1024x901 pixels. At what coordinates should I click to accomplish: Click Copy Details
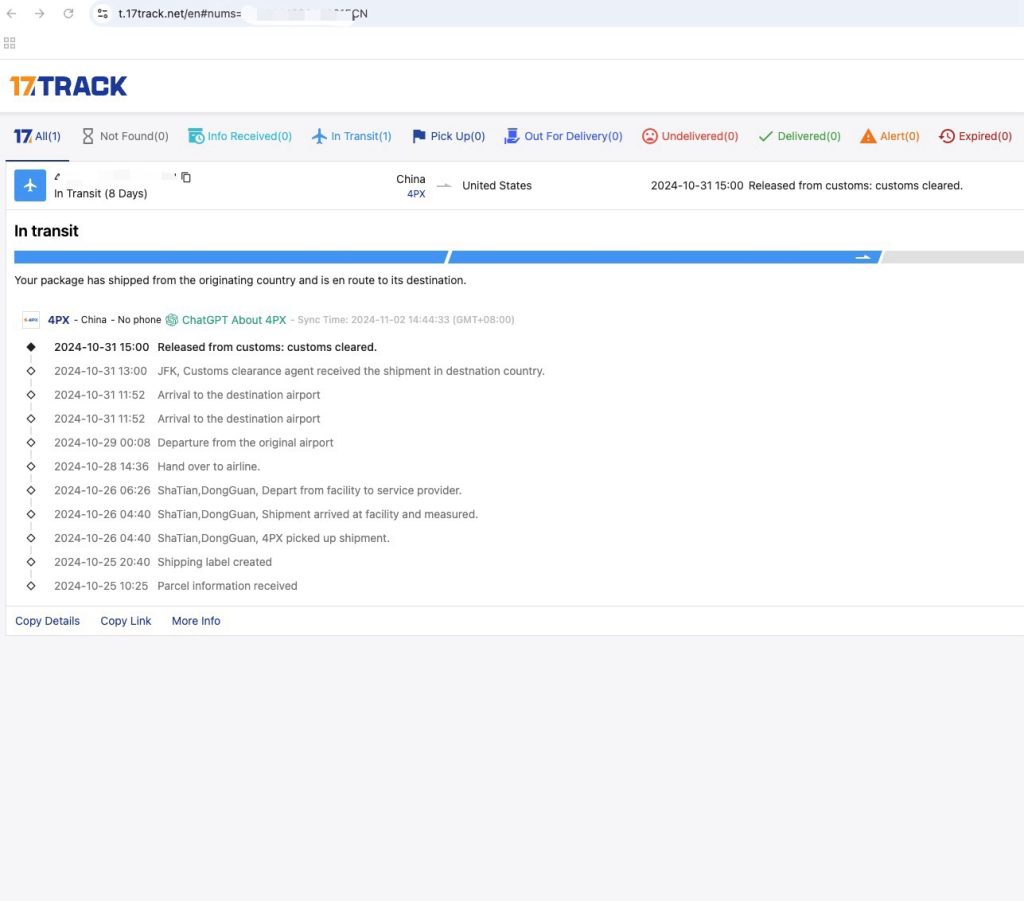48,621
